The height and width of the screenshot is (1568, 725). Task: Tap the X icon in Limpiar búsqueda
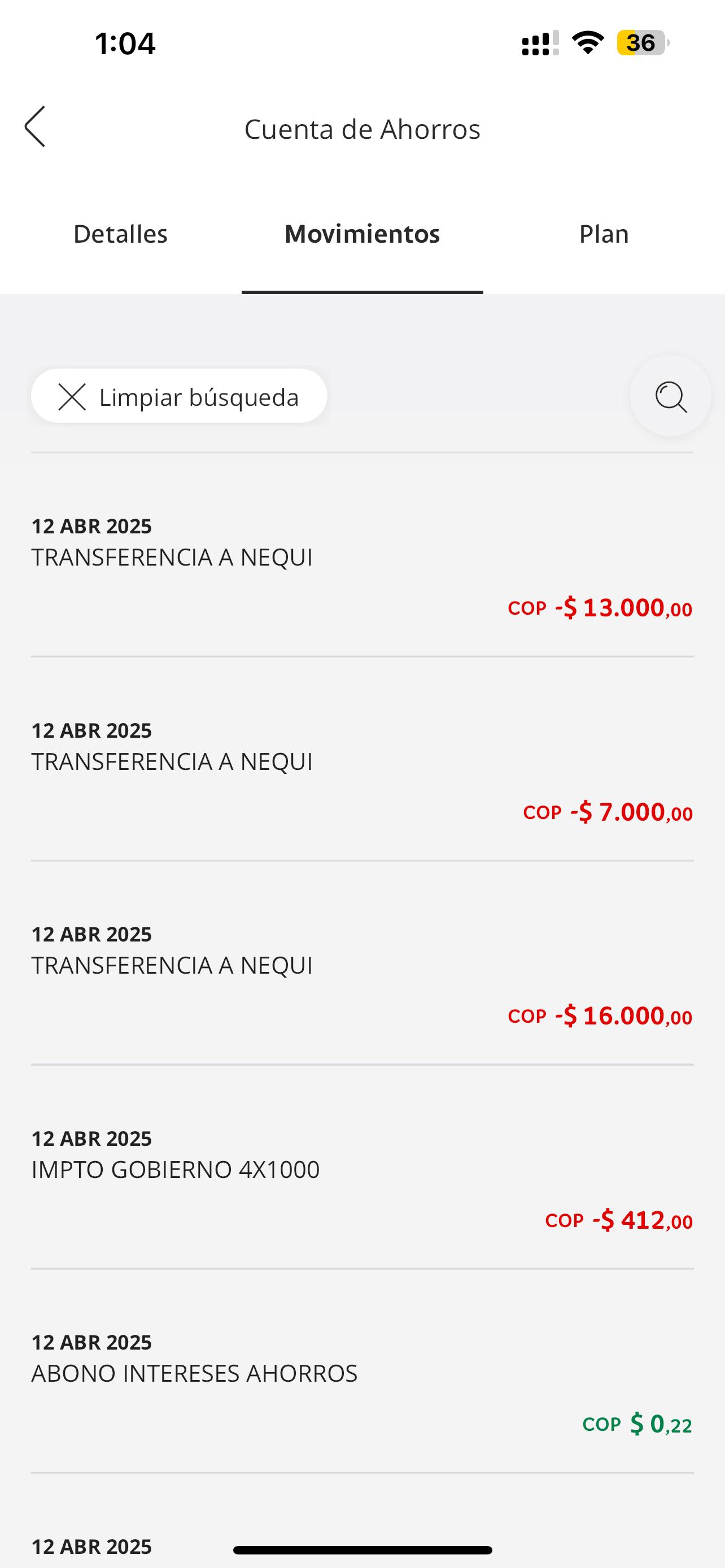pyautogui.click(x=72, y=397)
